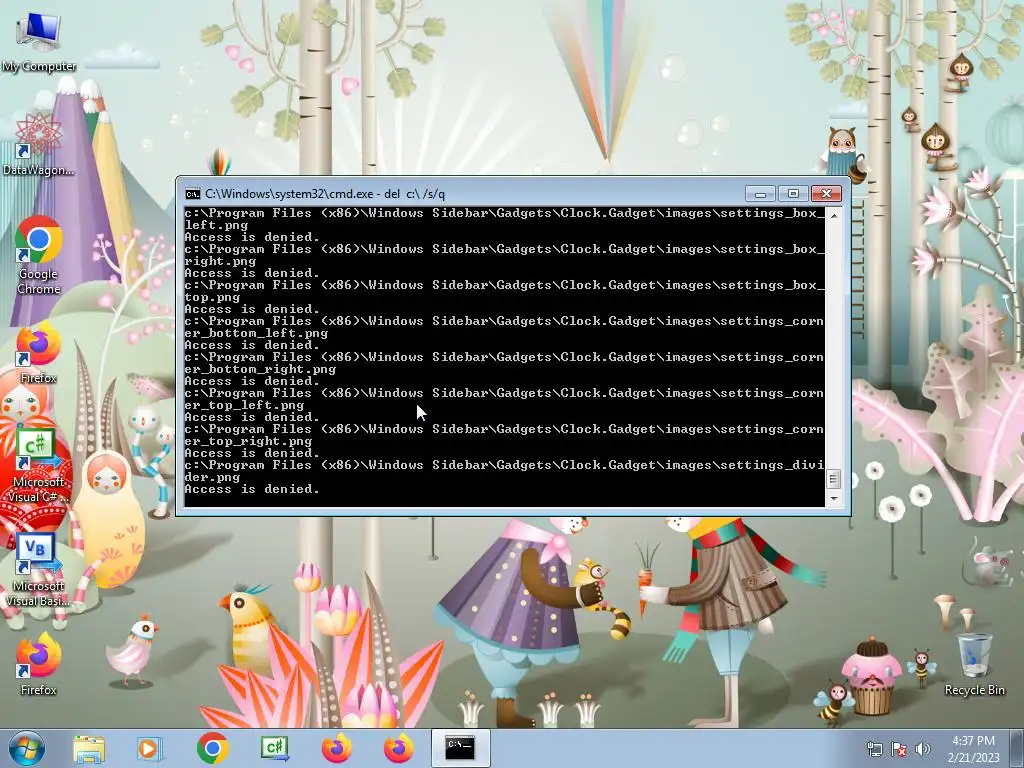Open the network tray icon
This screenshot has width=1024, height=768.
click(x=874, y=749)
